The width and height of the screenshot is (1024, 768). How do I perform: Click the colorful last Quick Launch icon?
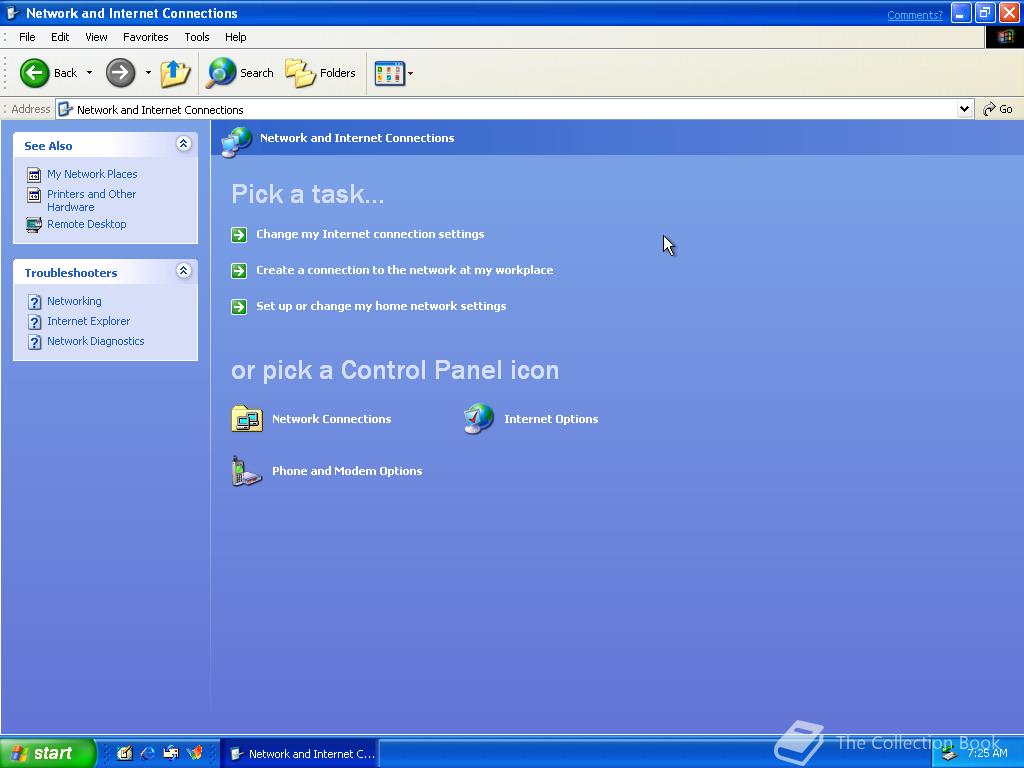click(x=195, y=753)
